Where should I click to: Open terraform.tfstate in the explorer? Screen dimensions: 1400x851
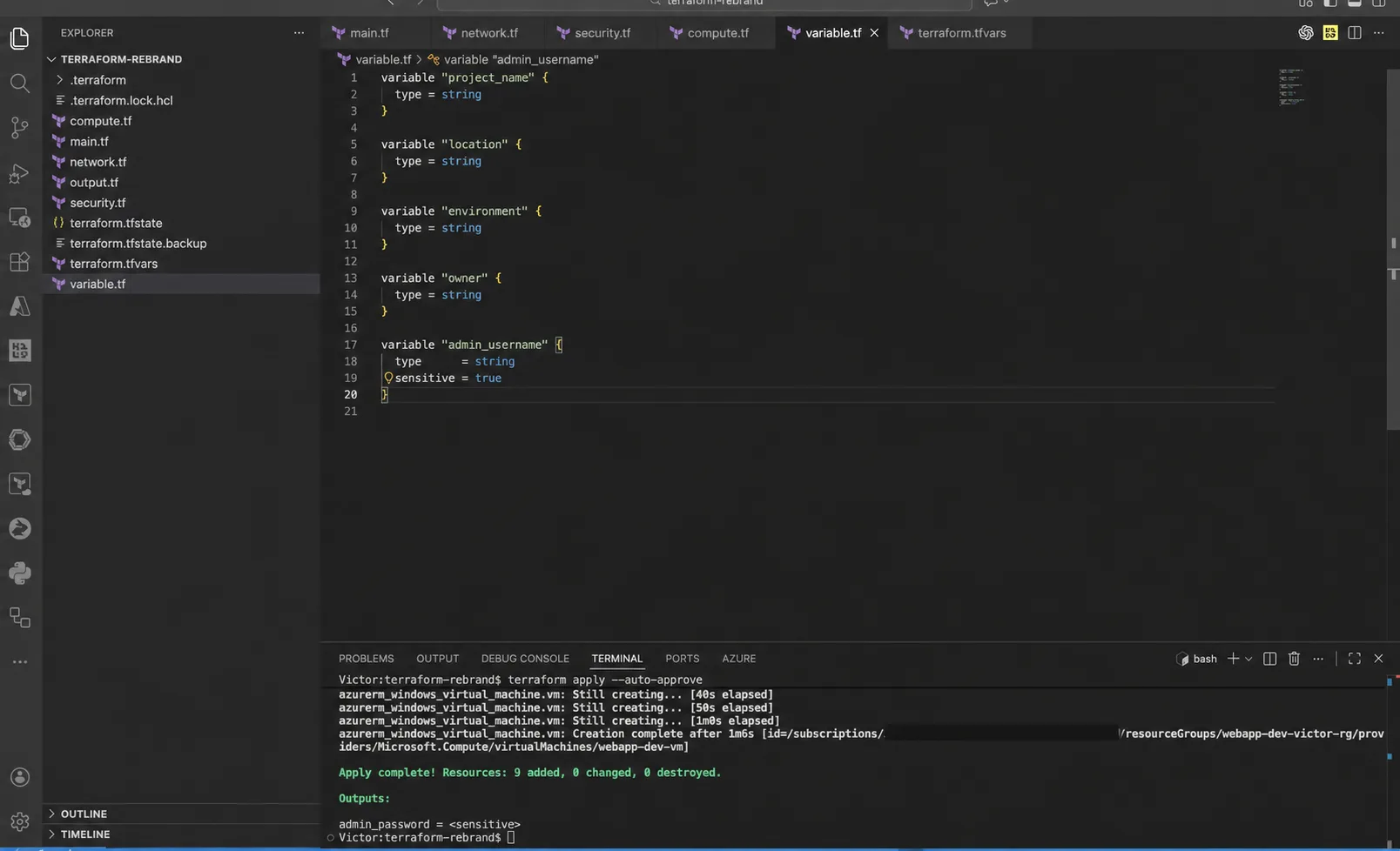tap(182, 223)
